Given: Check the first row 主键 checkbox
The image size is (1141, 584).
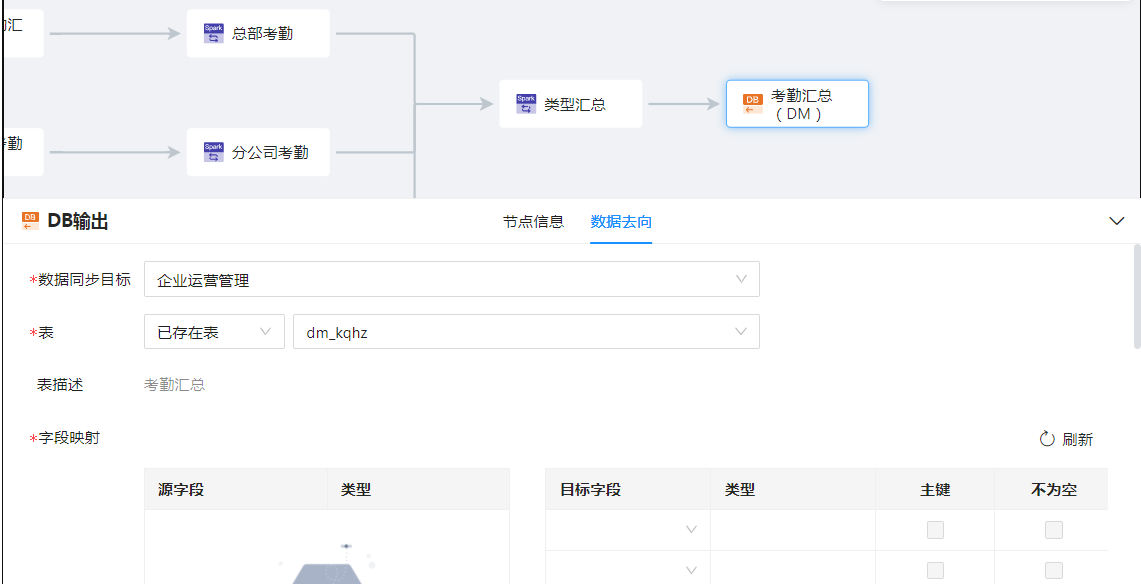Looking at the screenshot, I should pyautogui.click(x=935, y=530).
